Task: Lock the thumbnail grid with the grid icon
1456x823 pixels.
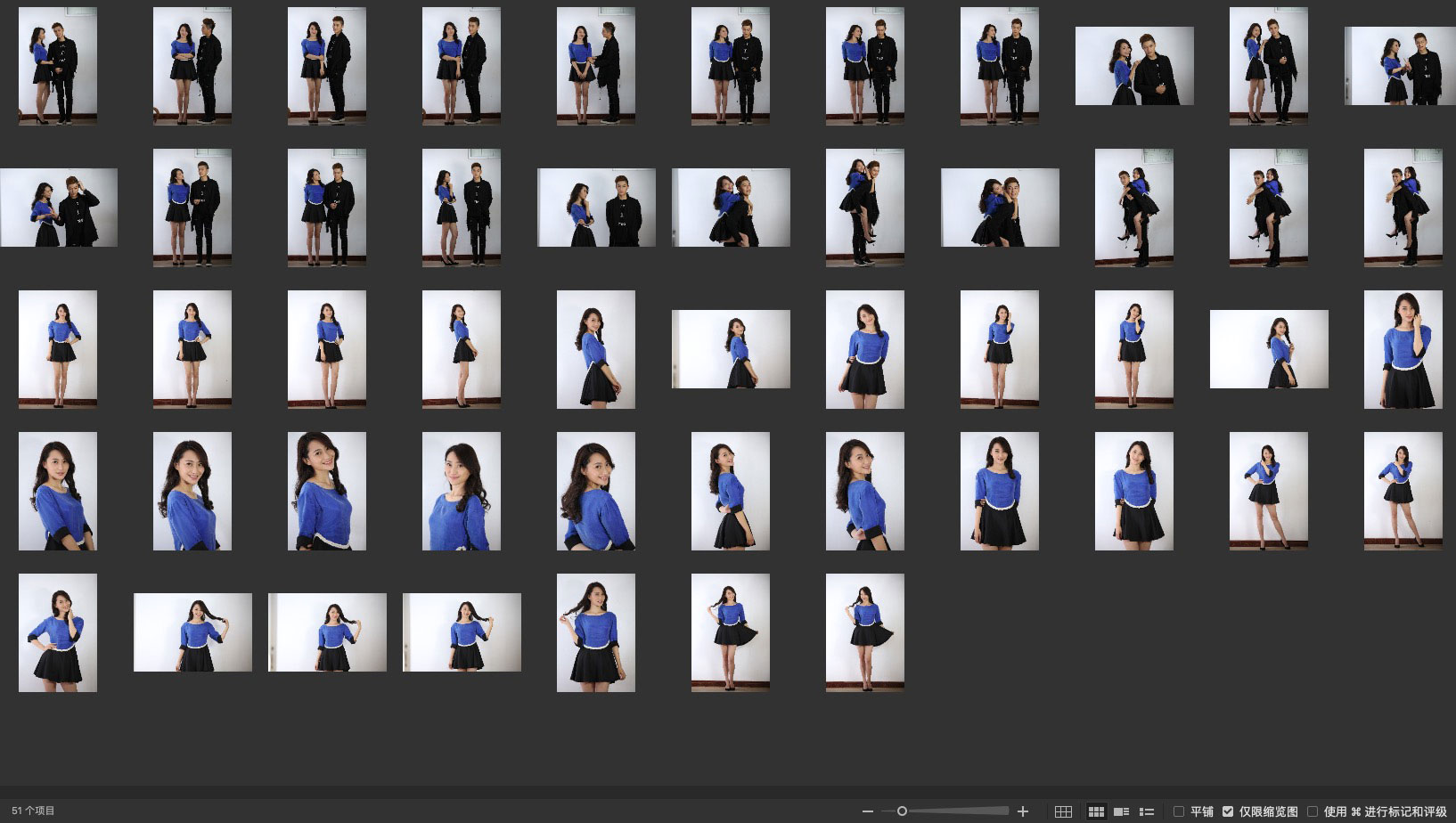Action: pyautogui.click(x=1063, y=811)
